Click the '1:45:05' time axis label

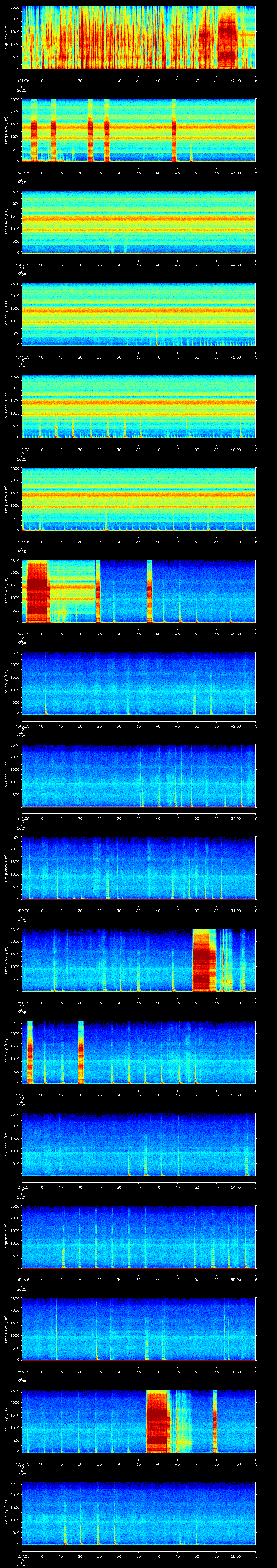tap(22, 449)
